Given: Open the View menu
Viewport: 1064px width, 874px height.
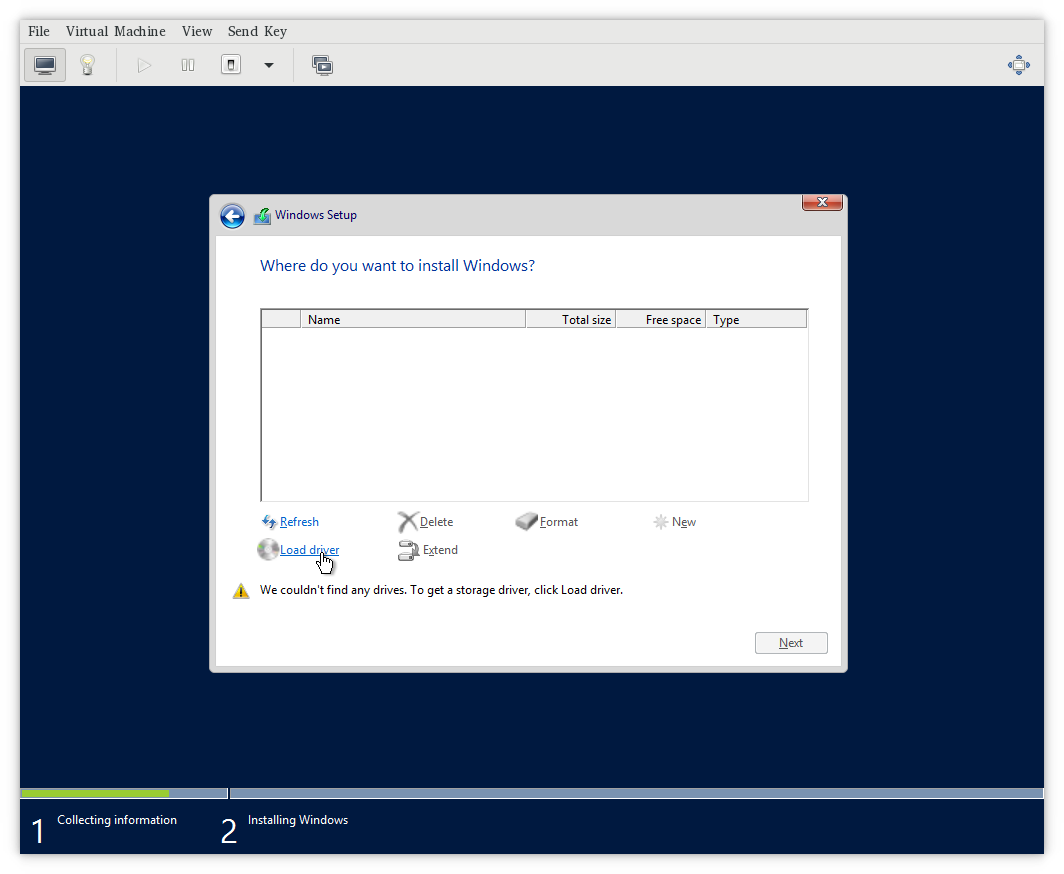Looking at the screenshot, I should pyautogui.click(x=196, y=31).
